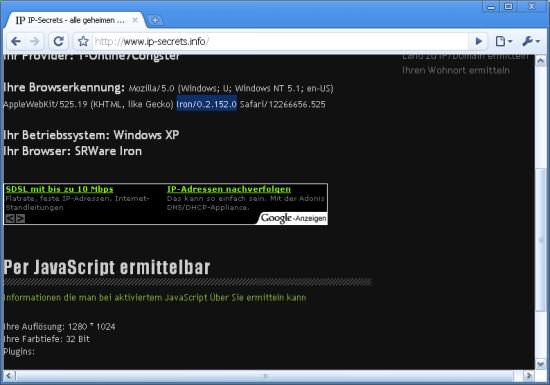Go forward with the forward arrow button
Screen dimensions: 550x385
[35, 41]
